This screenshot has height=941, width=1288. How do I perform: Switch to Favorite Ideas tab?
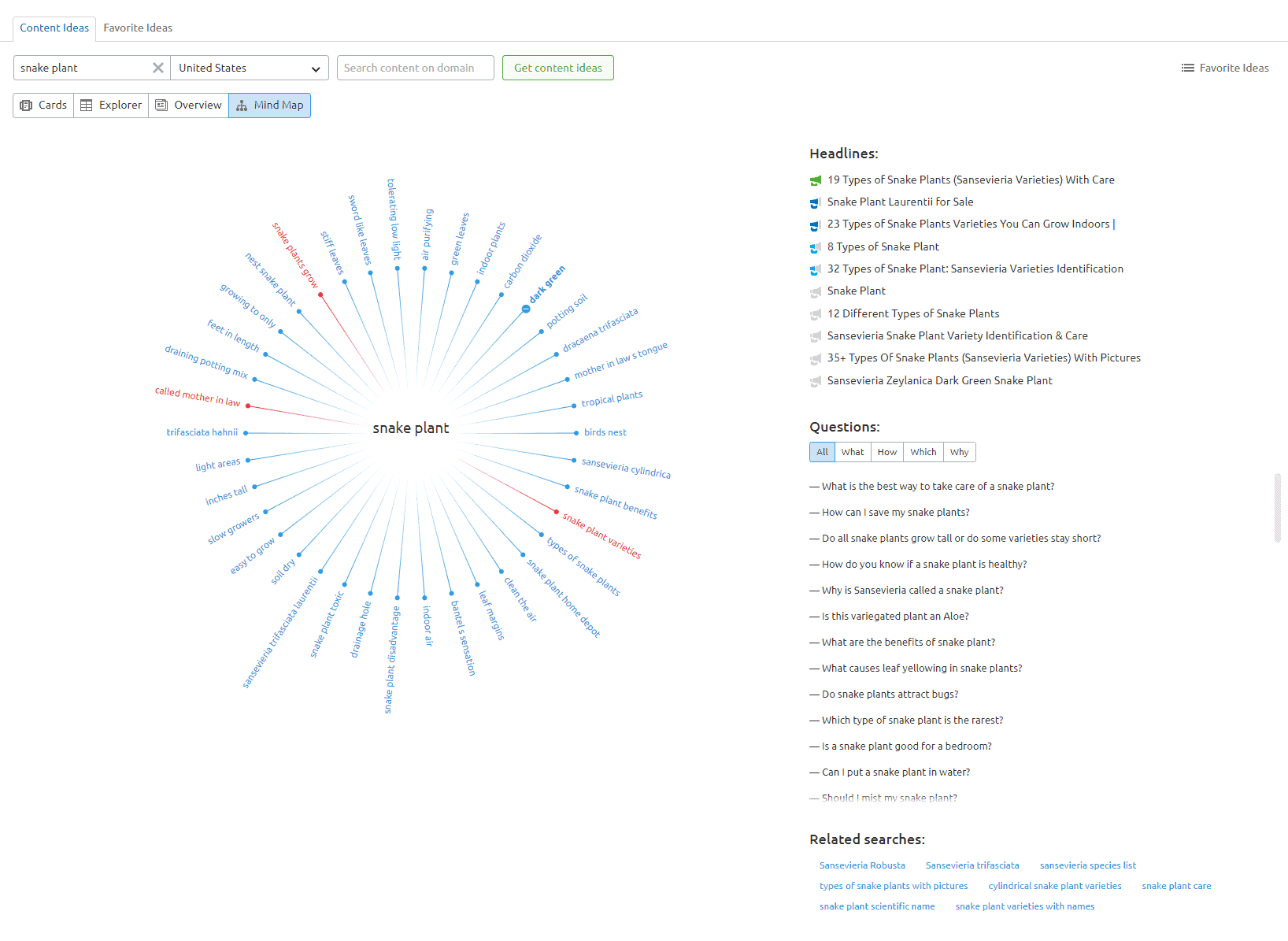coord(138,28)
